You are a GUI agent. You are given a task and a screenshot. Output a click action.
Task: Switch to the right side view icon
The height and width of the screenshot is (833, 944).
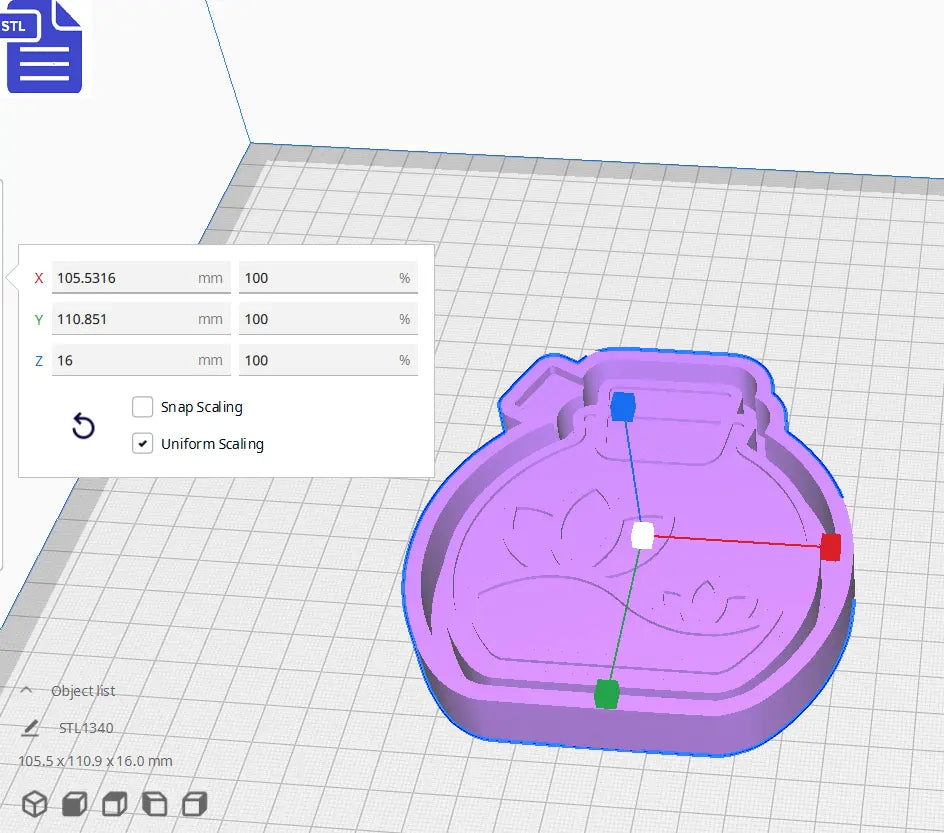click(193, 803)
